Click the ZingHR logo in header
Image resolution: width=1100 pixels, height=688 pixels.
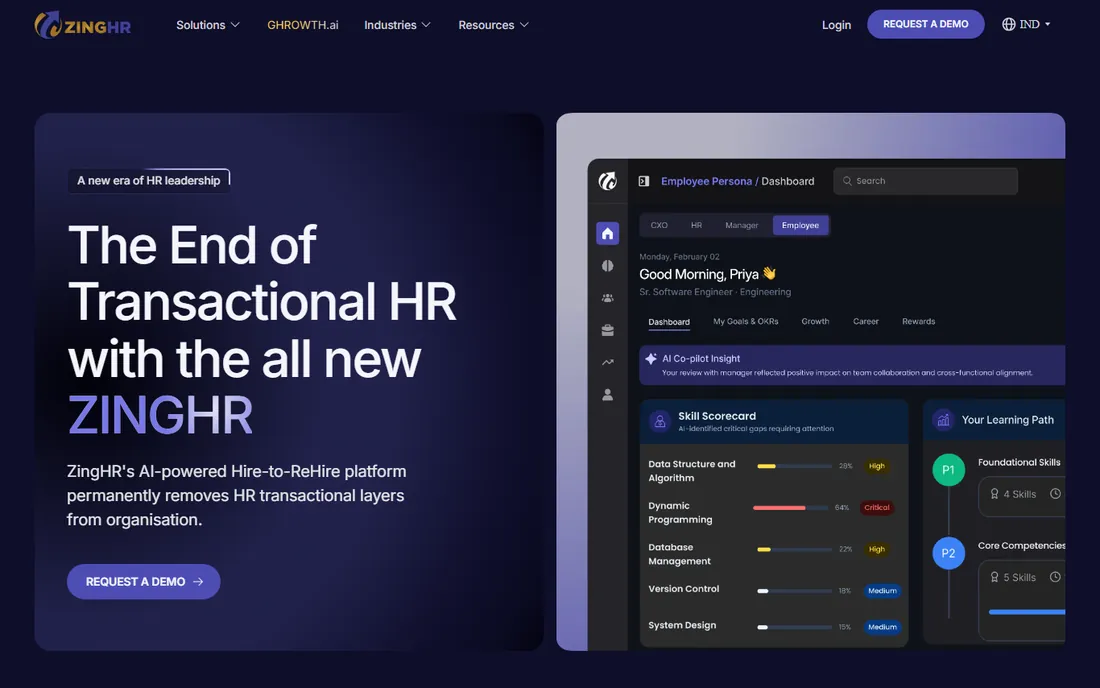(82, 25)
